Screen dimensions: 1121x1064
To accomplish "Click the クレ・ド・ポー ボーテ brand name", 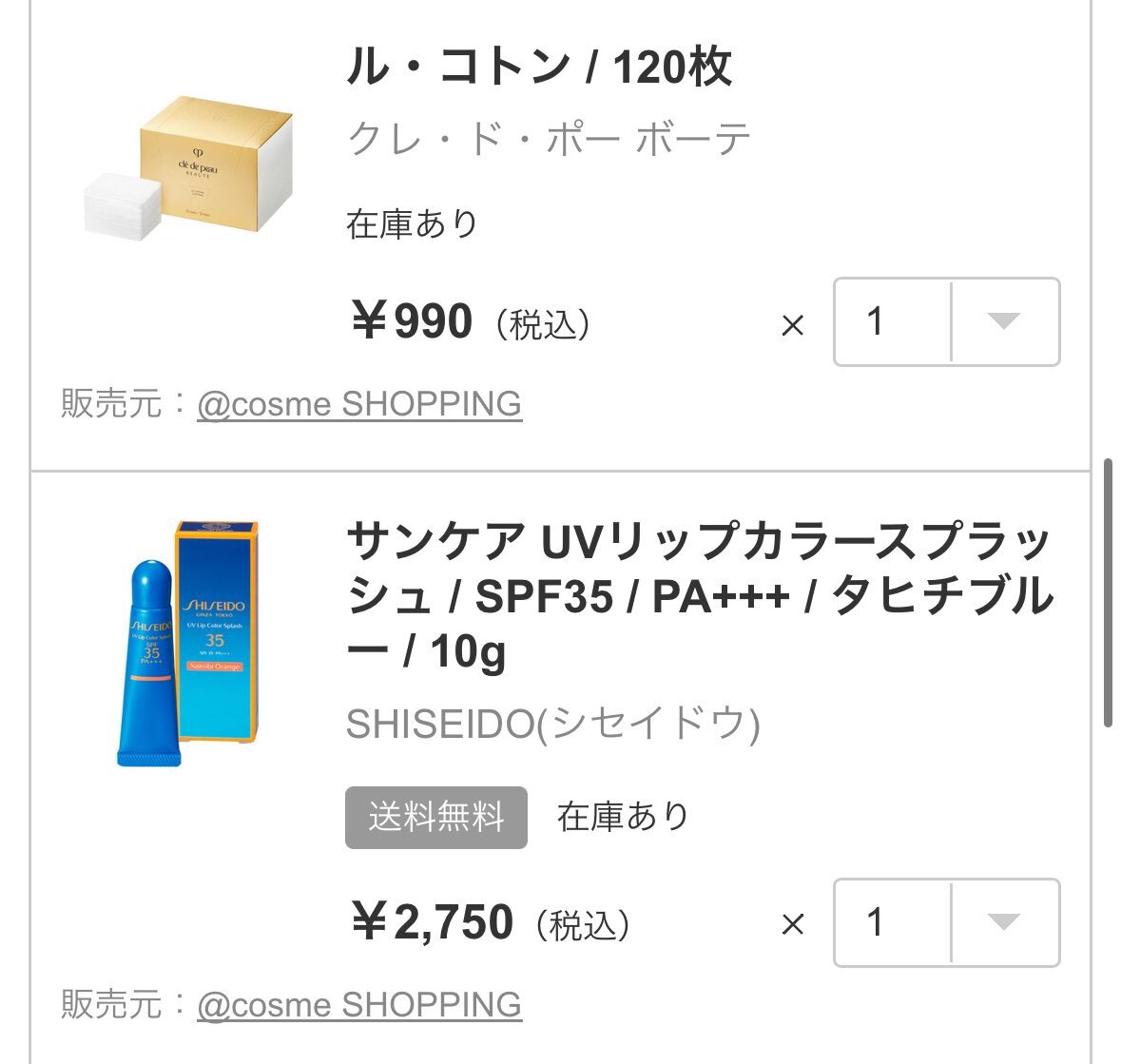I will pyautogui.click(x=549, y=138).
